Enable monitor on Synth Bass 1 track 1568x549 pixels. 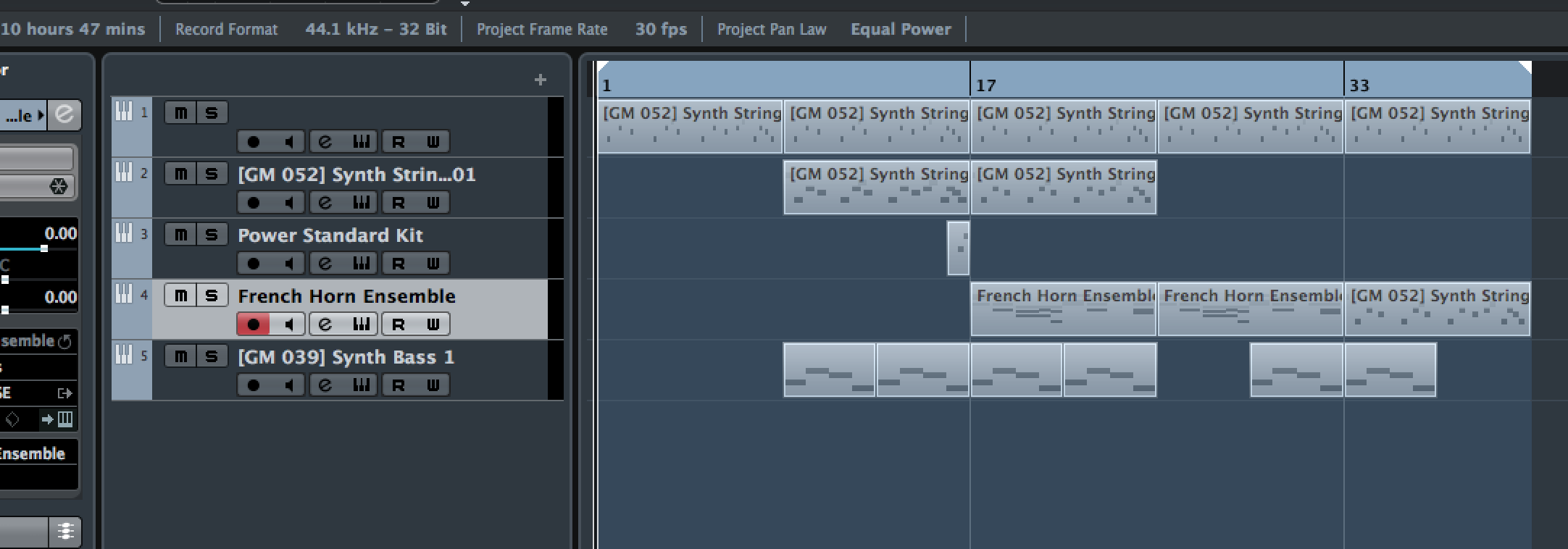[288, 385]
